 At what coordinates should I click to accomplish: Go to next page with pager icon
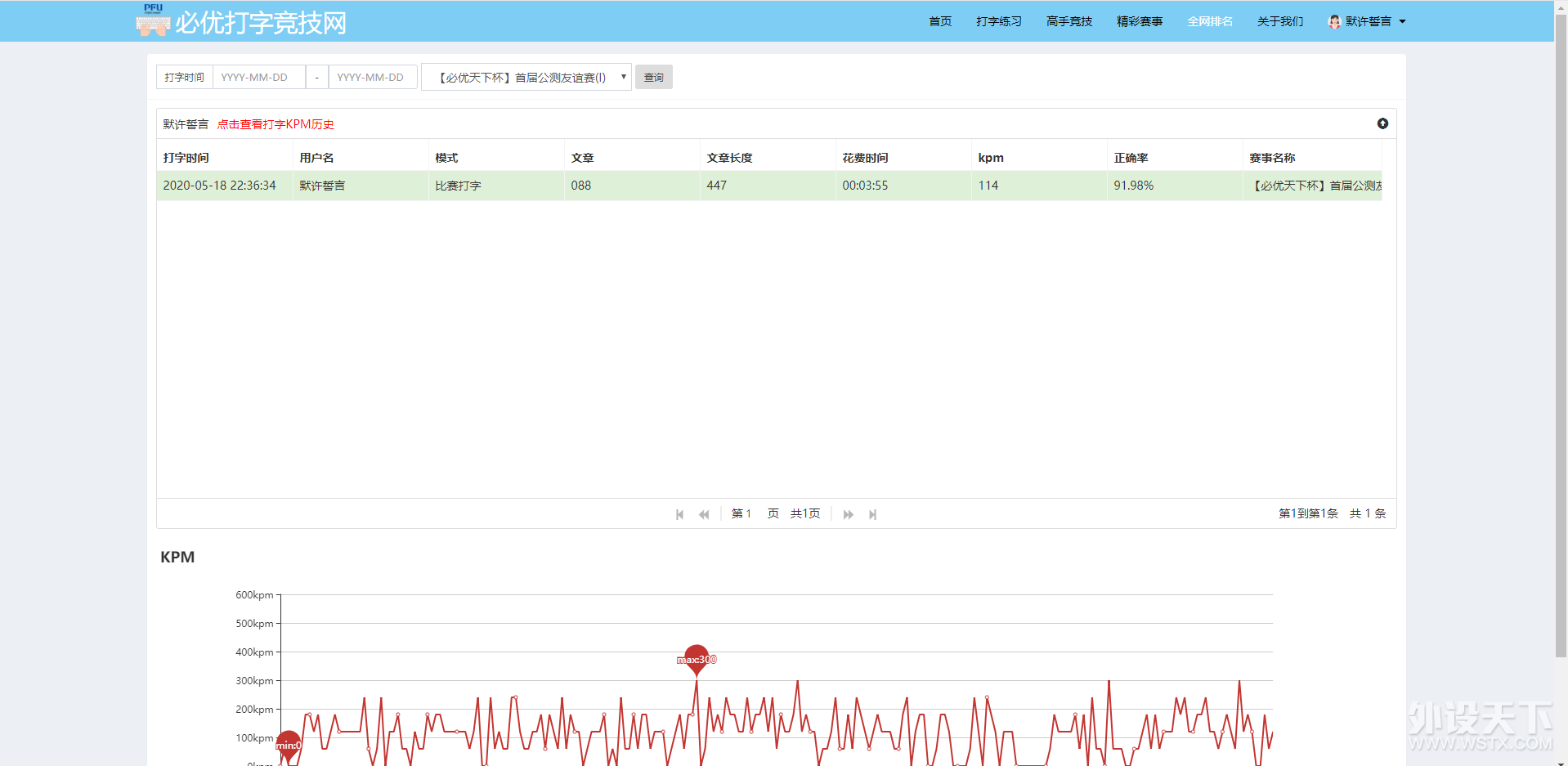click(849, 514)
